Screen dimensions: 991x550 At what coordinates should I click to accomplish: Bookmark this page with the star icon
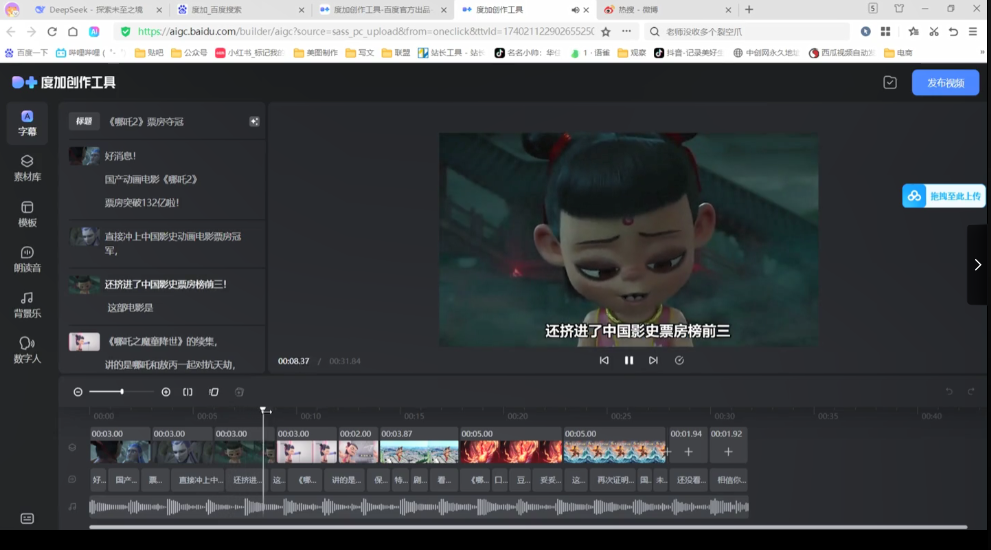pos(606,31)
